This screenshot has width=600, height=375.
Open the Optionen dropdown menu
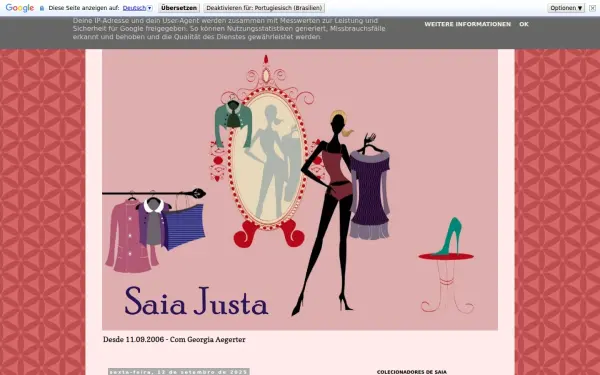[566, 8]
